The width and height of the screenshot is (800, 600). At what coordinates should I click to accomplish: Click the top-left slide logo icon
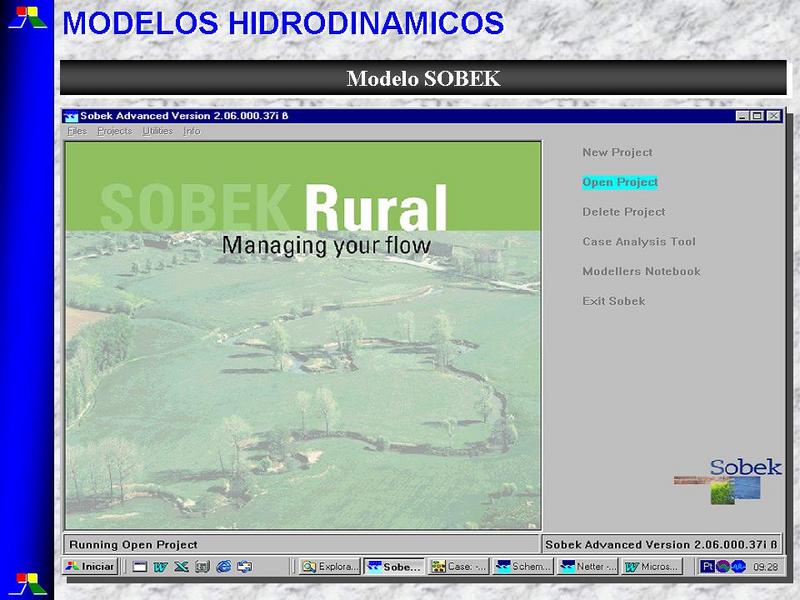(x=28, y=17)
